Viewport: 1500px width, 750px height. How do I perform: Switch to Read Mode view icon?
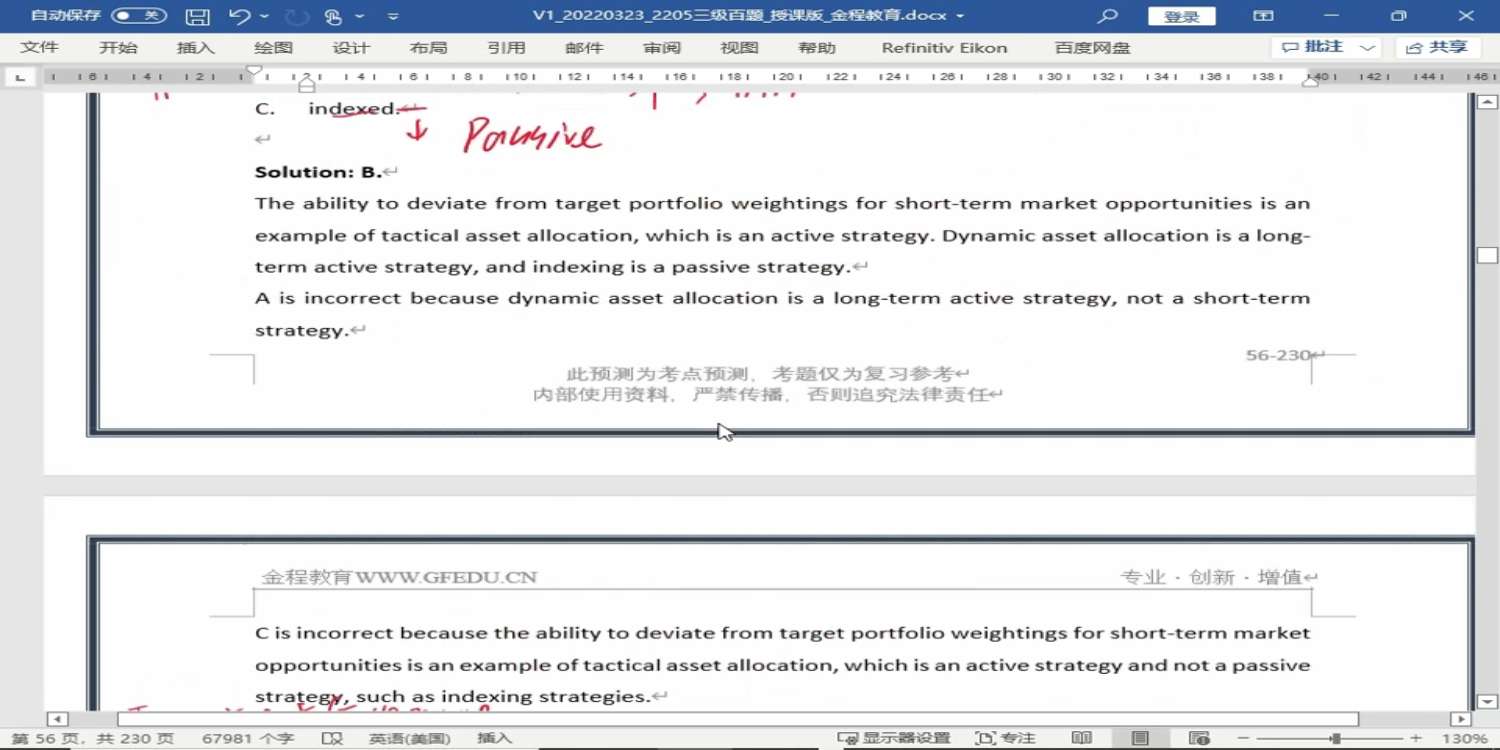1081,738
